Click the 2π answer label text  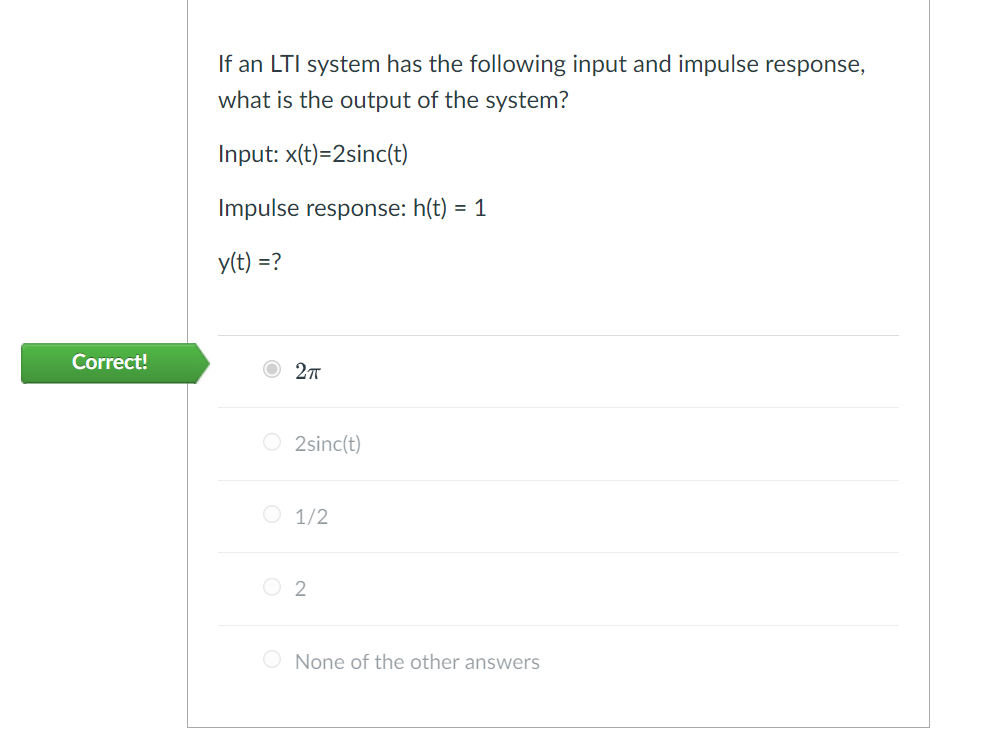pyautogui.click(x=307, y=371)
